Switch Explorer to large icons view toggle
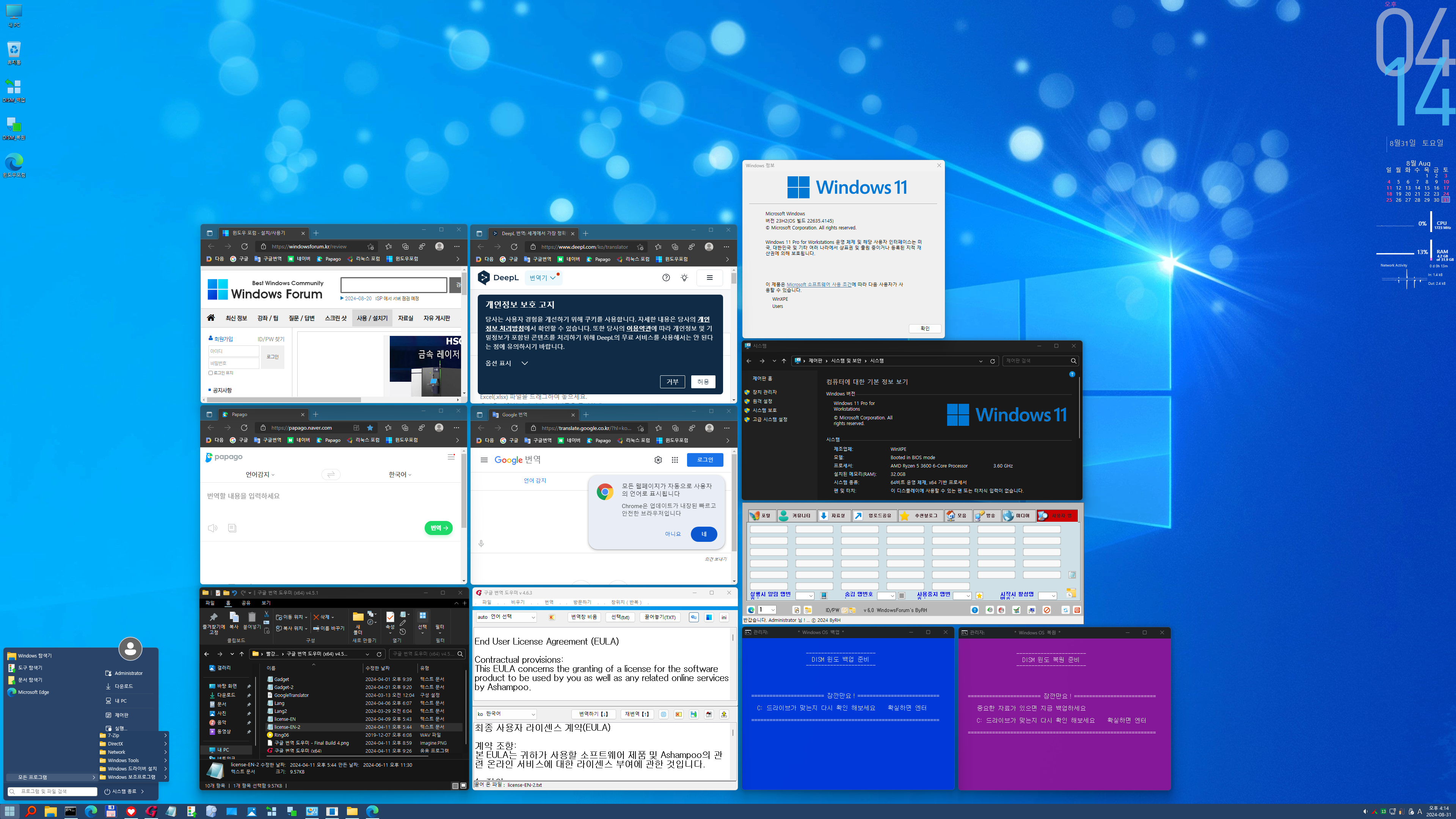This screenshot has height=819, width=1456. 463,786
